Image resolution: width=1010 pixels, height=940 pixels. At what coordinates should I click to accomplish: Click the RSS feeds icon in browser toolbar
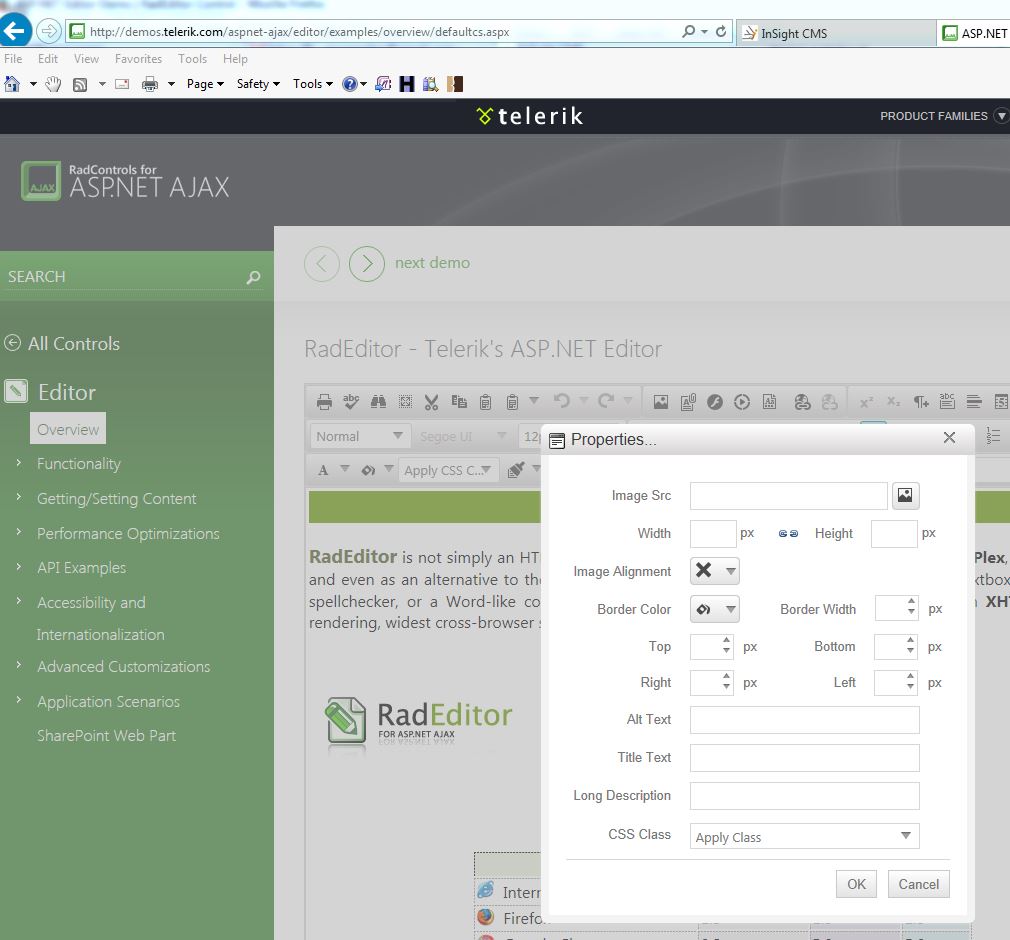tap(80, 84)
